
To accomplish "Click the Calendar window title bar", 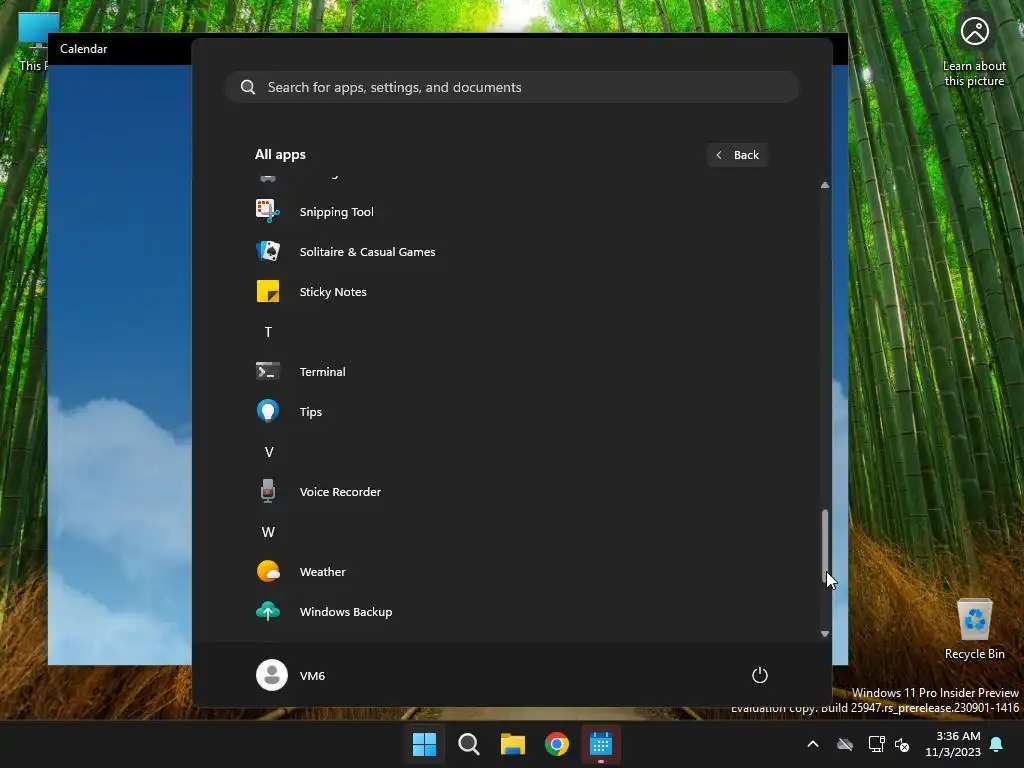I will tap(120, 49).
